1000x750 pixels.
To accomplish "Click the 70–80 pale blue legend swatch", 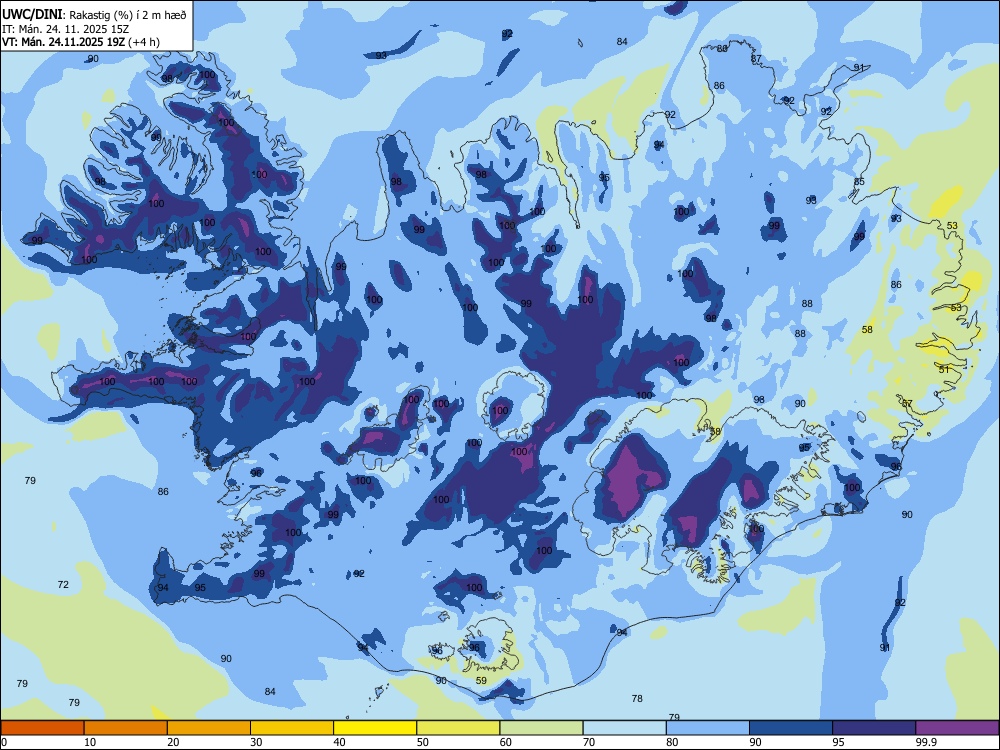I will 625,728.
